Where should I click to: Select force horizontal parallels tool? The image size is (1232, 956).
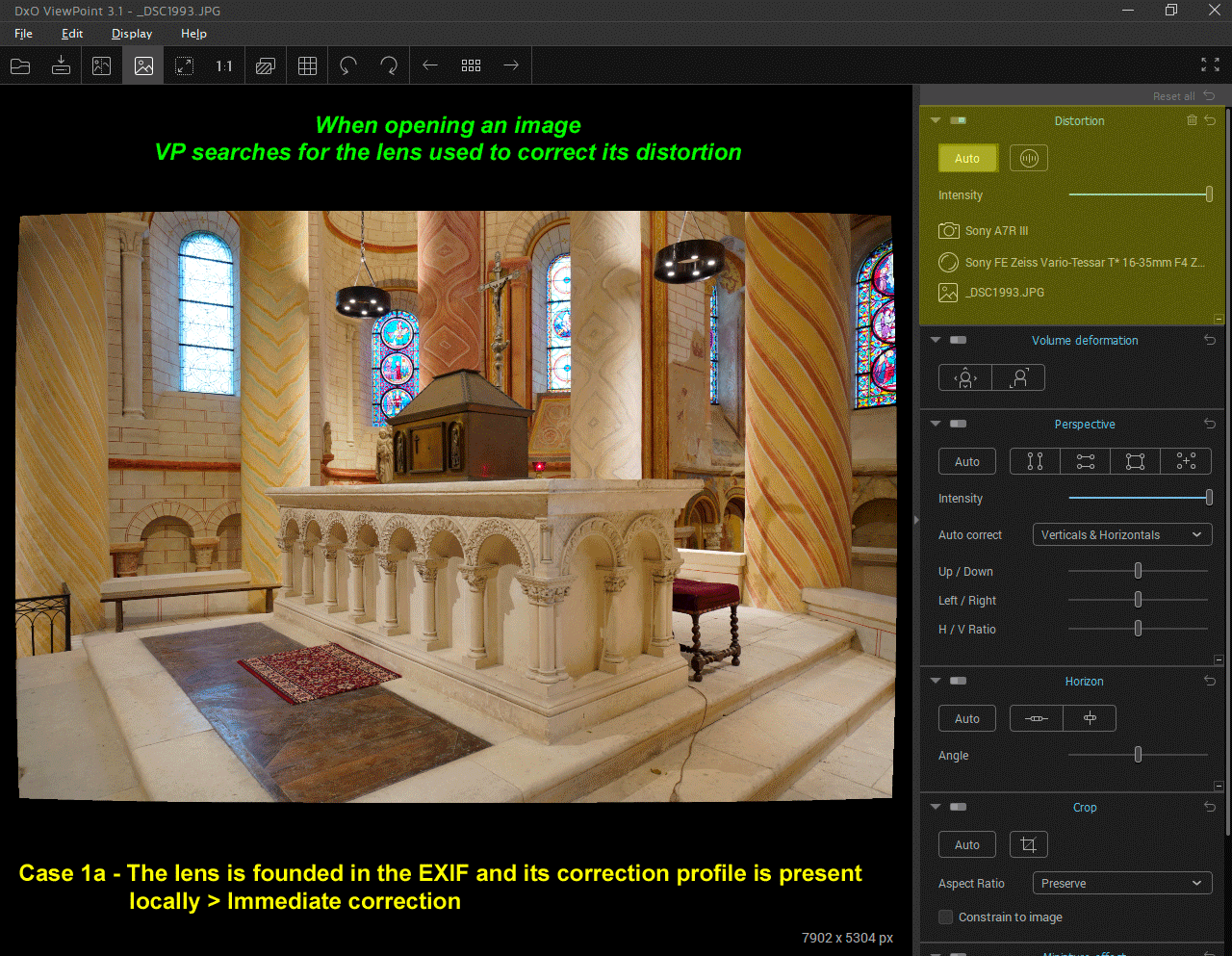[x=1086, y=462]
